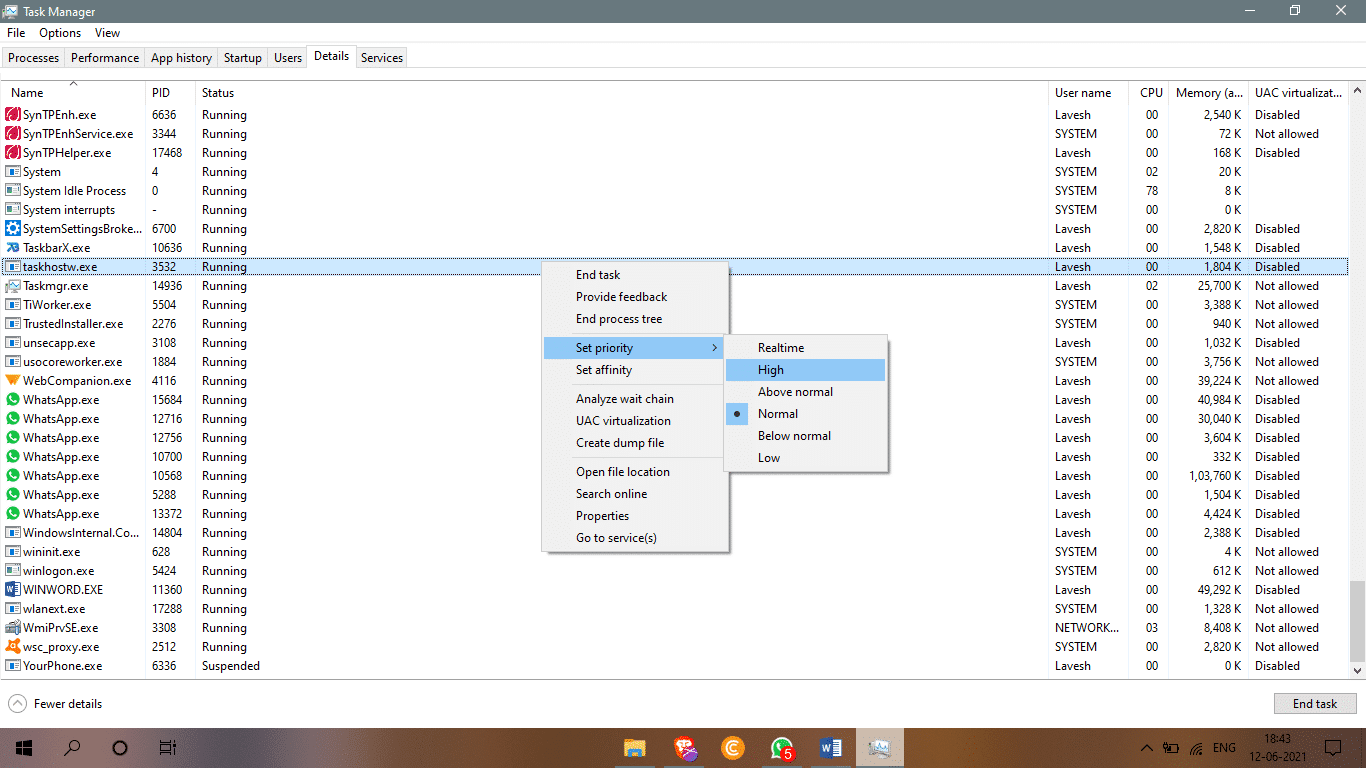Open WhatsApp from the taskbar
The height and width of the screenshot is (768, 1366).
(x=782, y=748)
